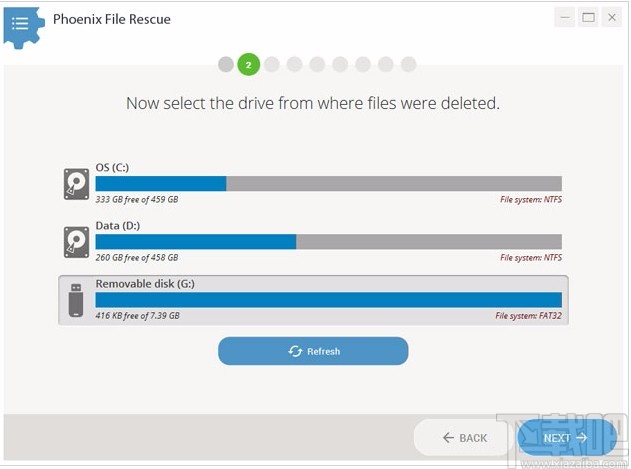Click the OS (C:) hard drive icon
This screenshot has width=631, height=469.
pyautogui.click(x=76, y=183)
